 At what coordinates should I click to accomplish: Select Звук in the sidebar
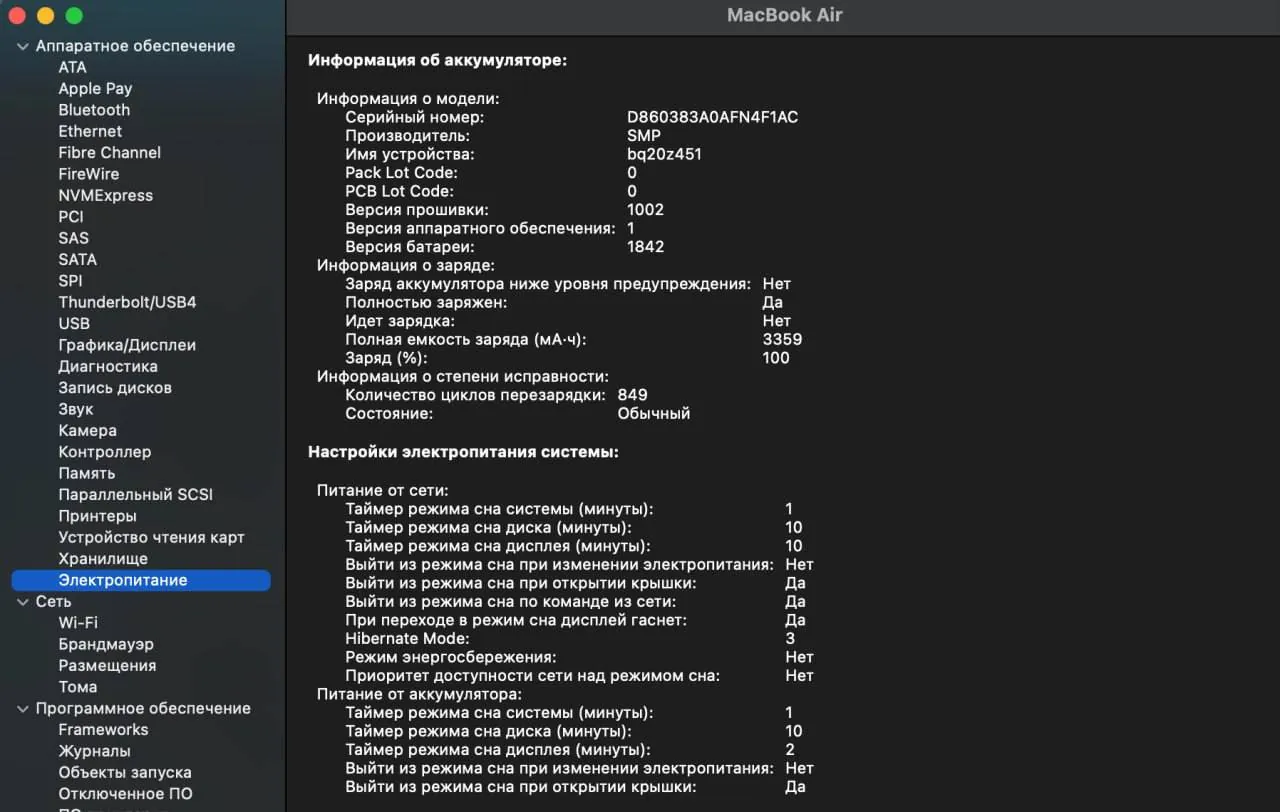(76, 409)
